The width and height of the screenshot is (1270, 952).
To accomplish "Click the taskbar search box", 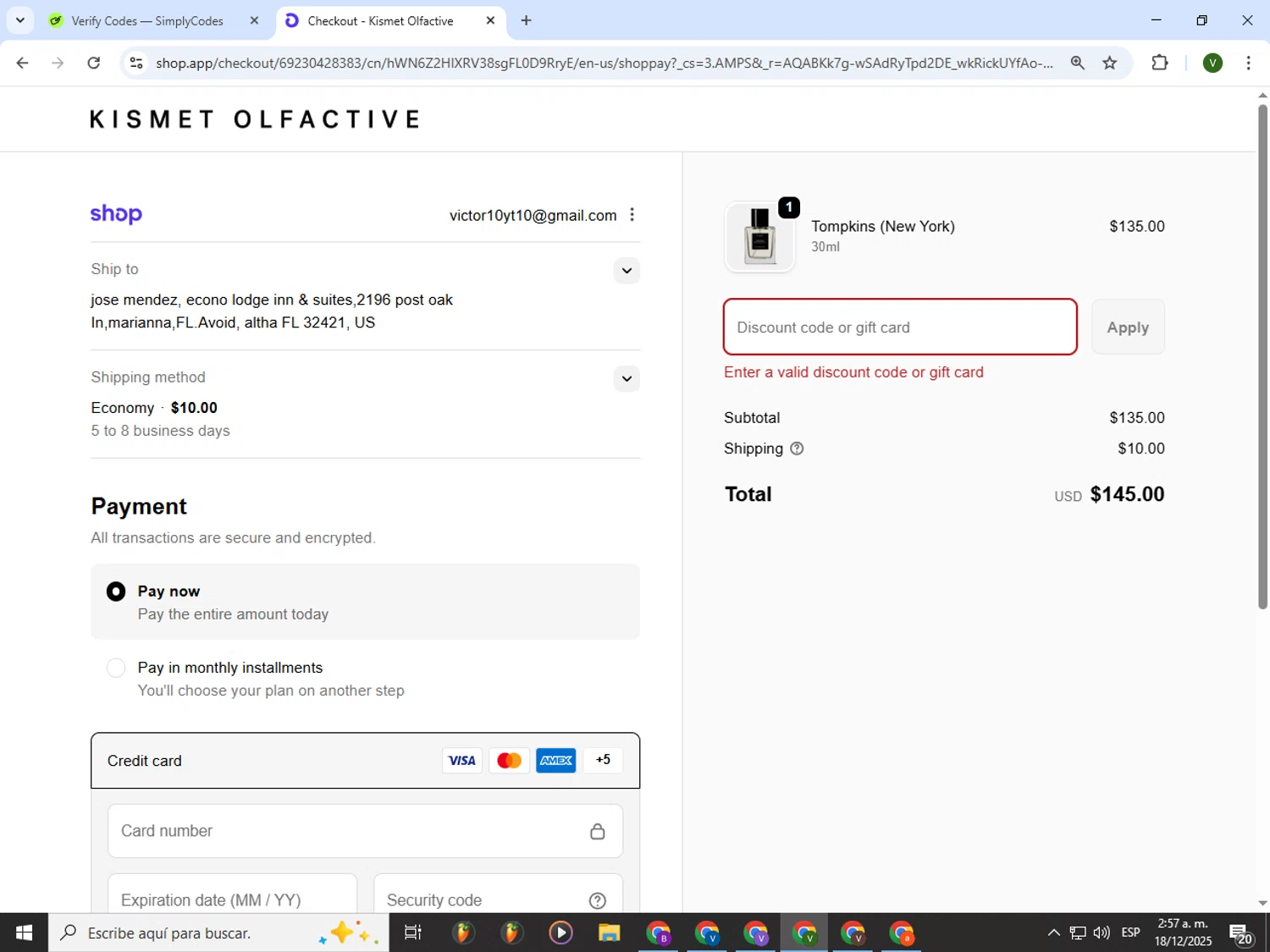I will point(218,933).
